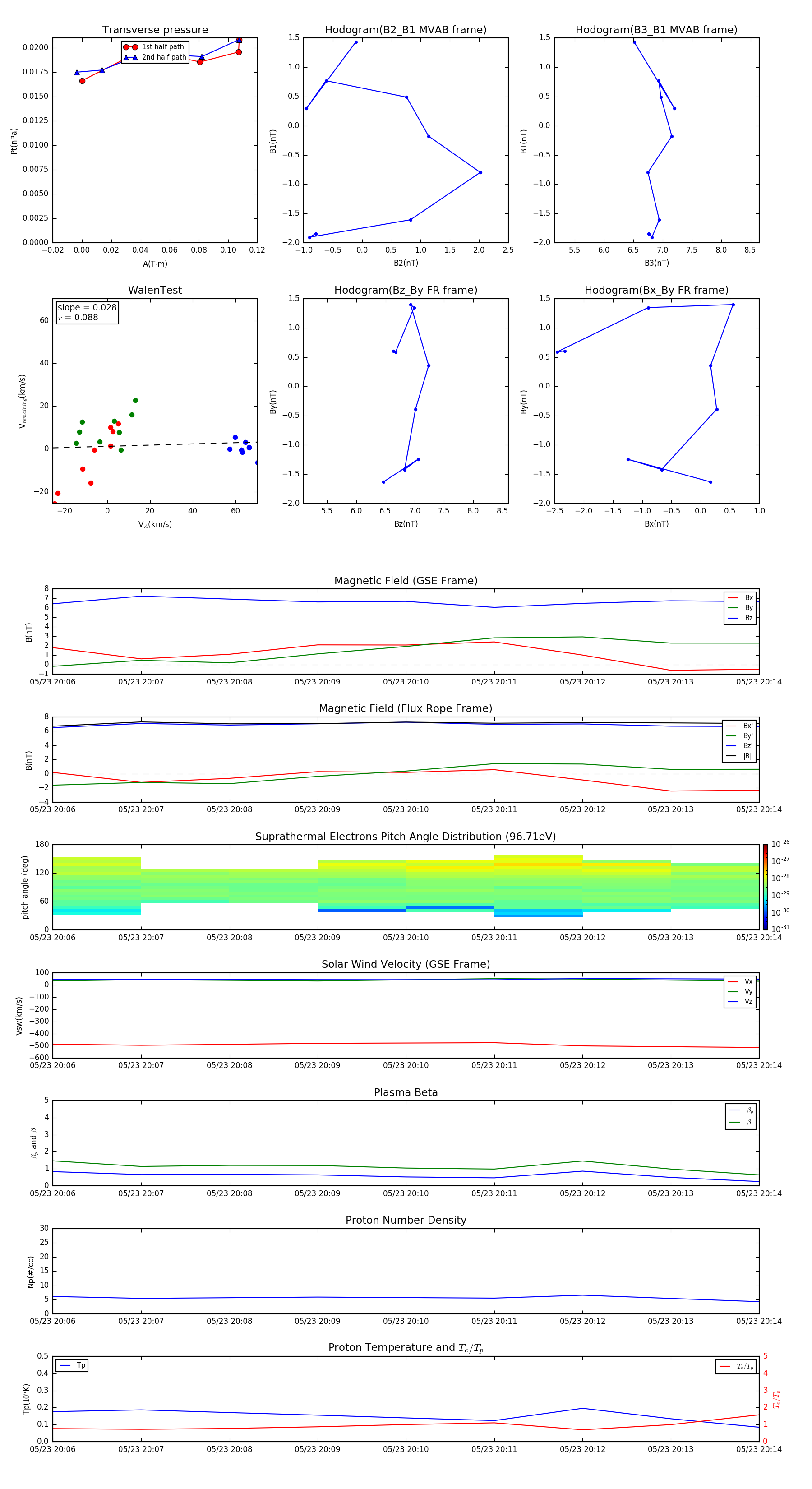Click the 'Bx' legend entry in GSE plot
Viewport: 812px width, 1489px height.
click(x=740, y=598)
